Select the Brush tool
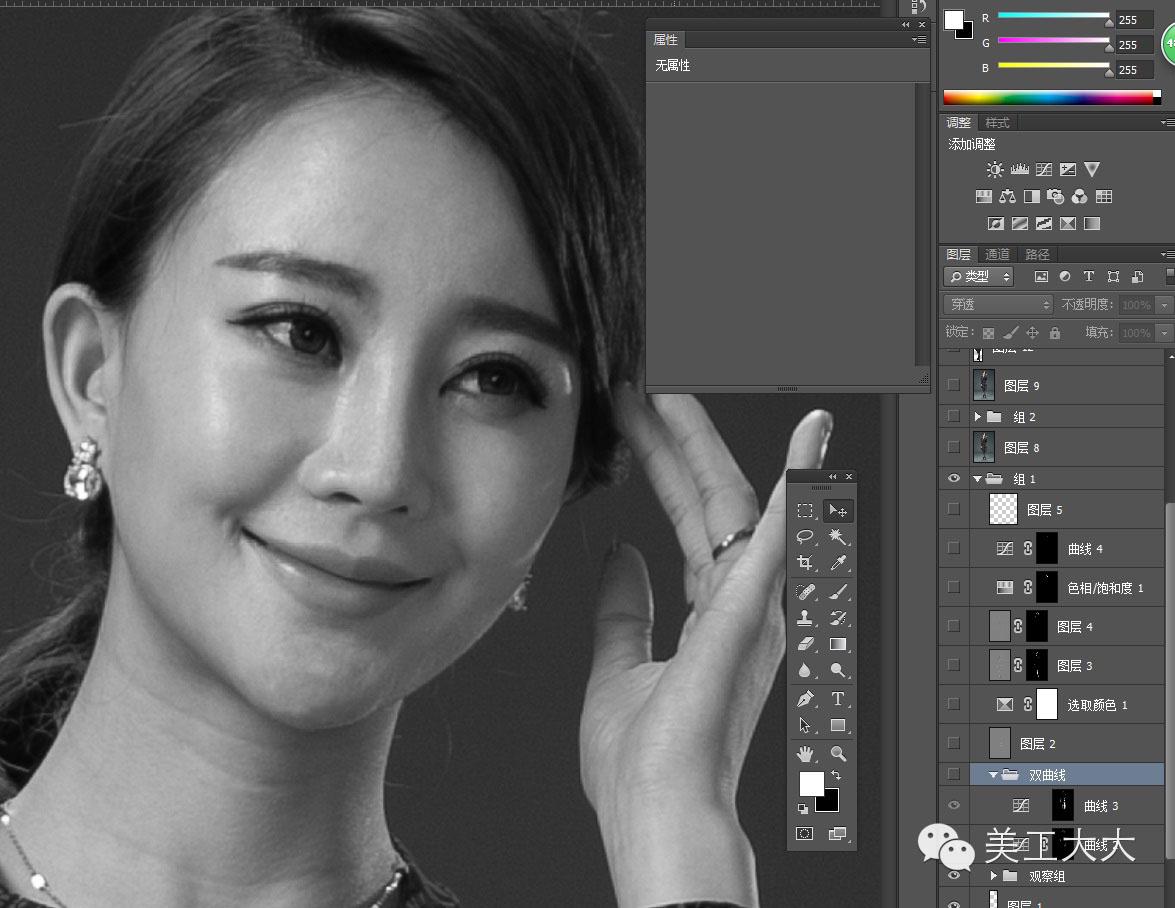The image size is (1175, 908). [x=838, y=592]
